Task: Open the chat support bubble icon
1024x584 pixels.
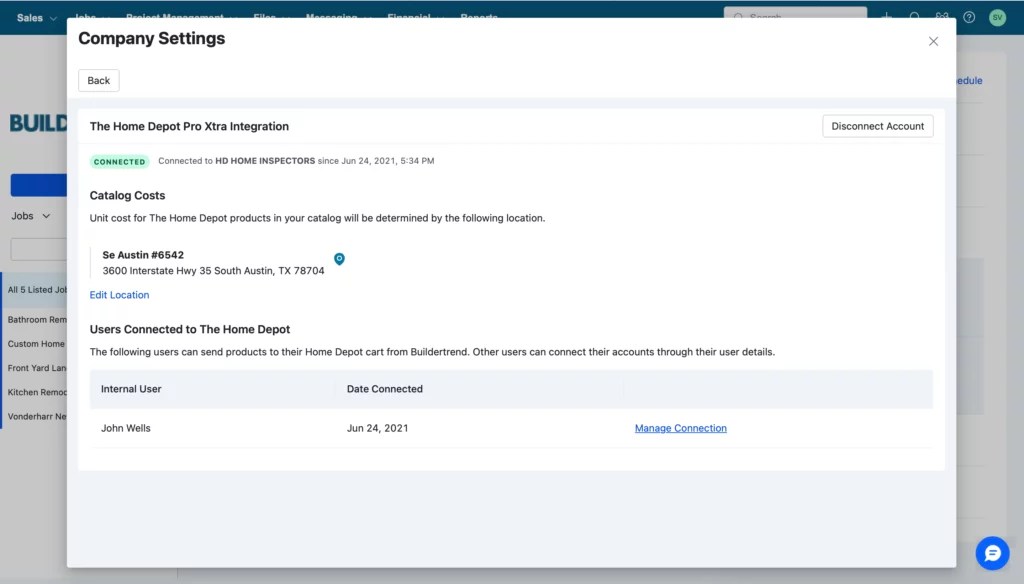Action: 992,553
